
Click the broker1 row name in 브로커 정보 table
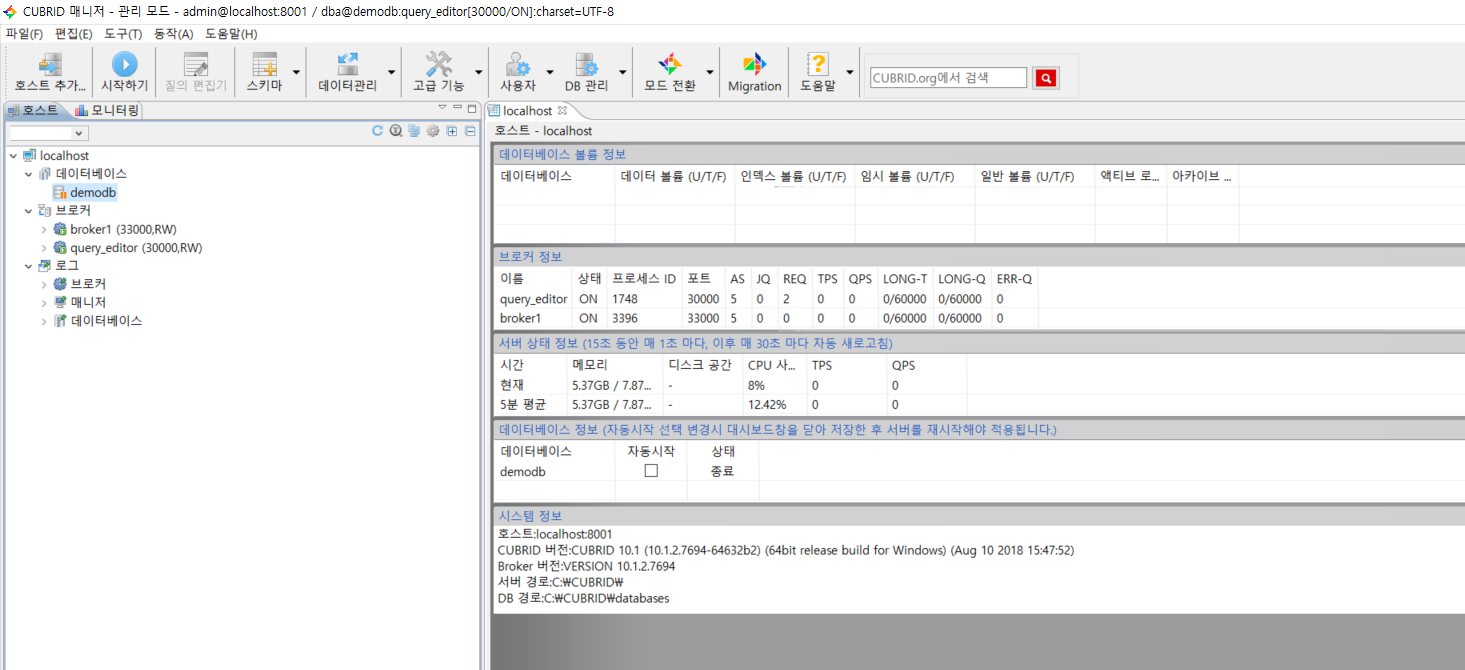pos(519,318)
